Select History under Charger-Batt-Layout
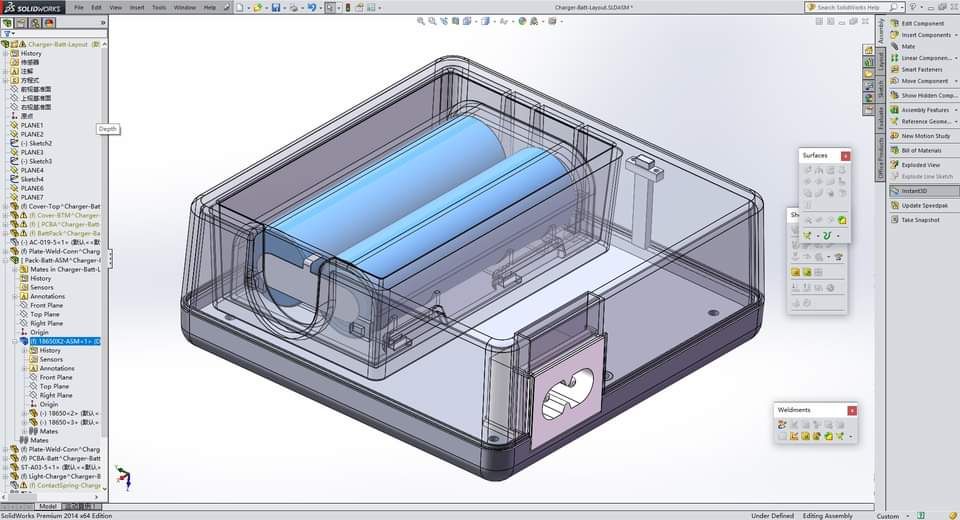 (31, 53)
